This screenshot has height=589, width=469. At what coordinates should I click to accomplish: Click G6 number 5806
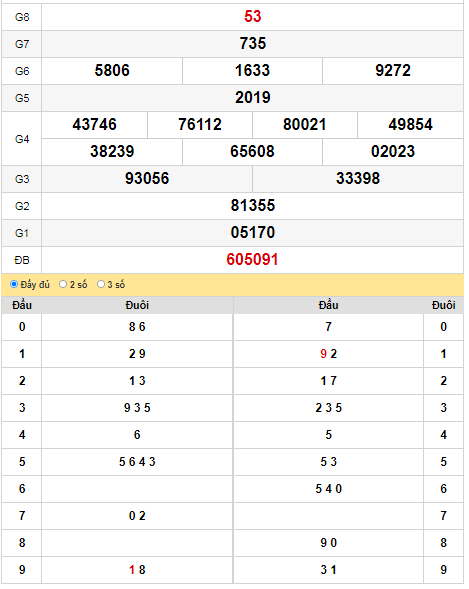coord(113,71)
